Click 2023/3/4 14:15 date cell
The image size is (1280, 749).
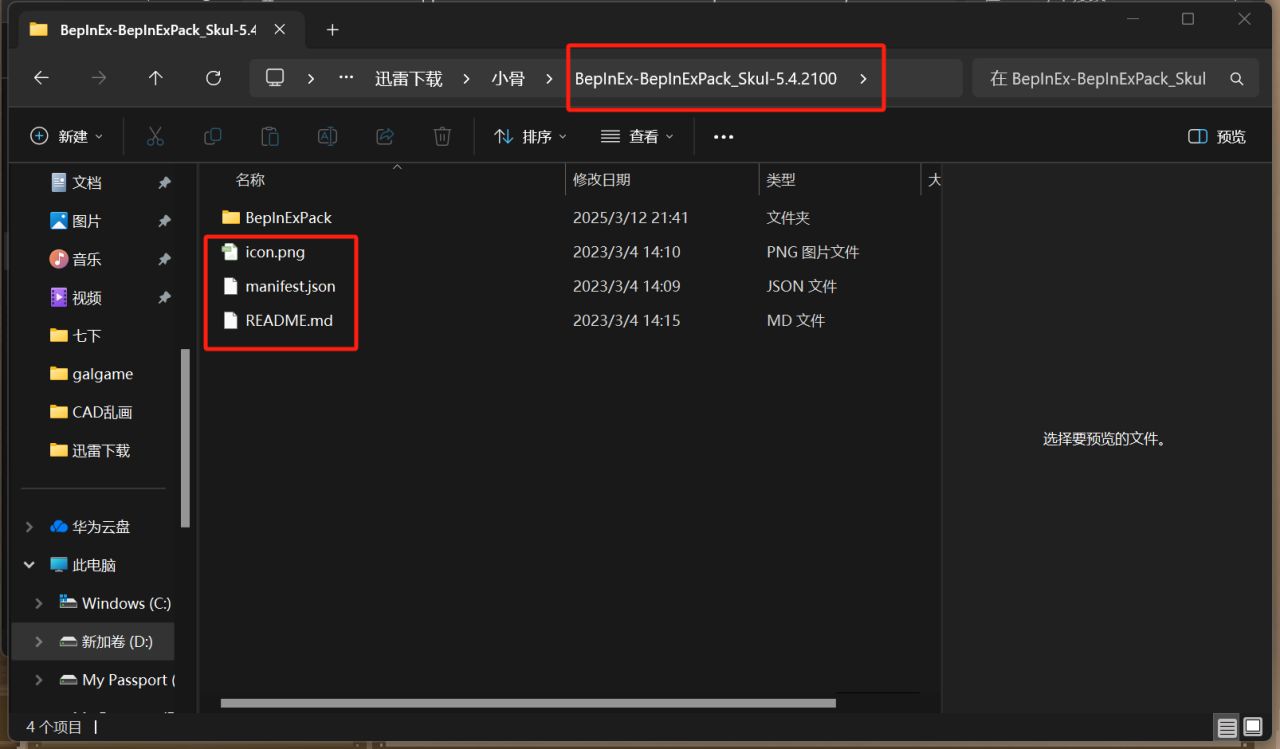(x=627, y=321)
